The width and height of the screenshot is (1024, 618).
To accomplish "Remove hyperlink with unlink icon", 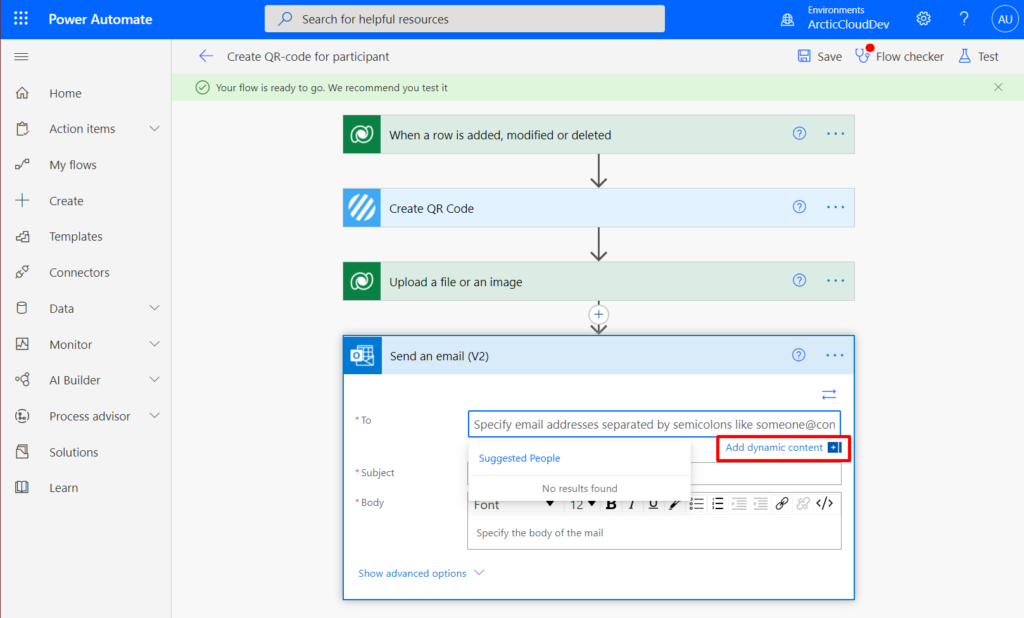I will [803, 503].
